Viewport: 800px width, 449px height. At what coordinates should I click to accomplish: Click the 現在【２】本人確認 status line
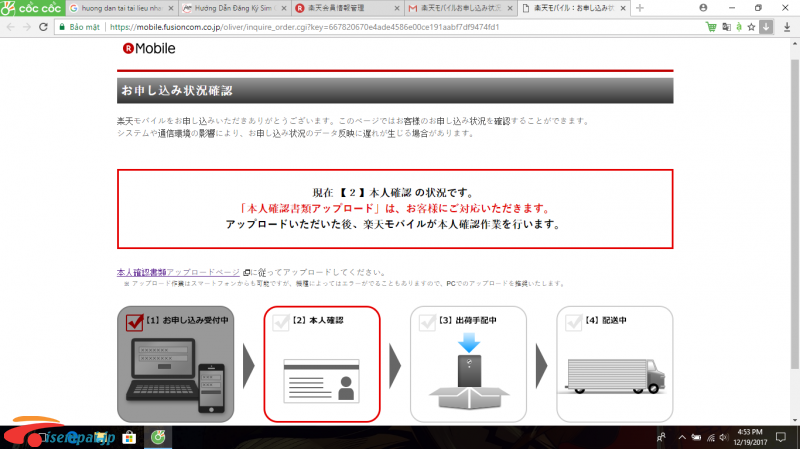pyautogui.click(x=395, y=192)
